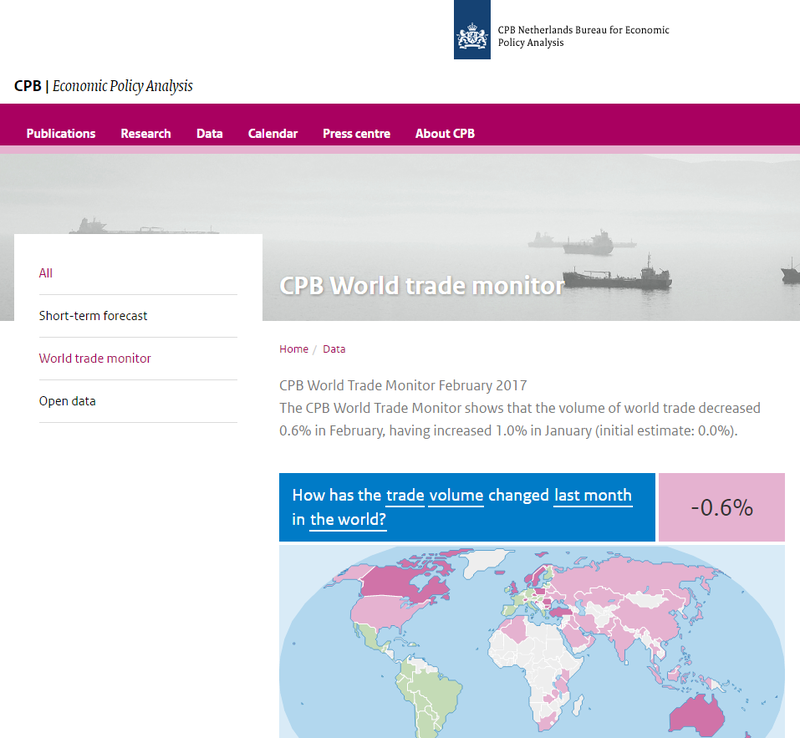Viewport: 800px width, 738px height.
Task: Select World trade monitor in the sidebar
Action: [95, 358]
